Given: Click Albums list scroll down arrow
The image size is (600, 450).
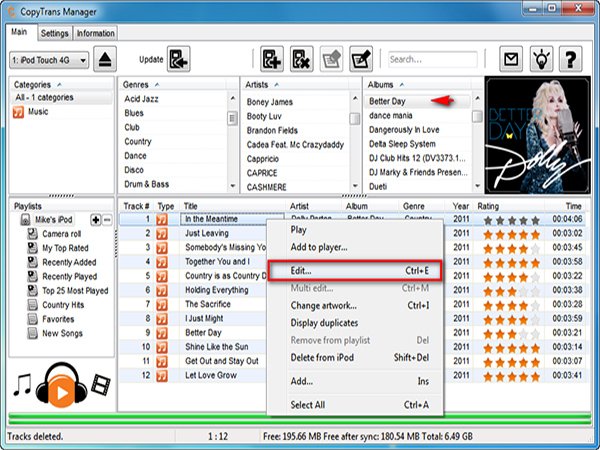Looking at the screenshot, I should point(477,186).
